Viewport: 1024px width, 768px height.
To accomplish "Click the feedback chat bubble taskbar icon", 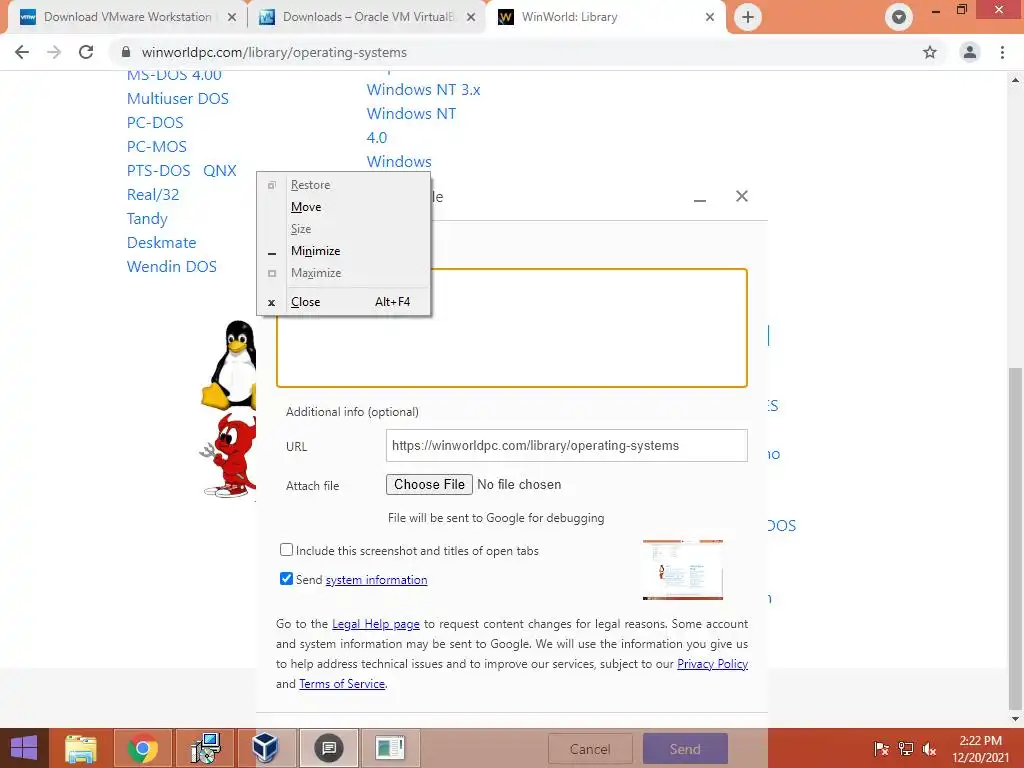I will [x=328, y=748].
